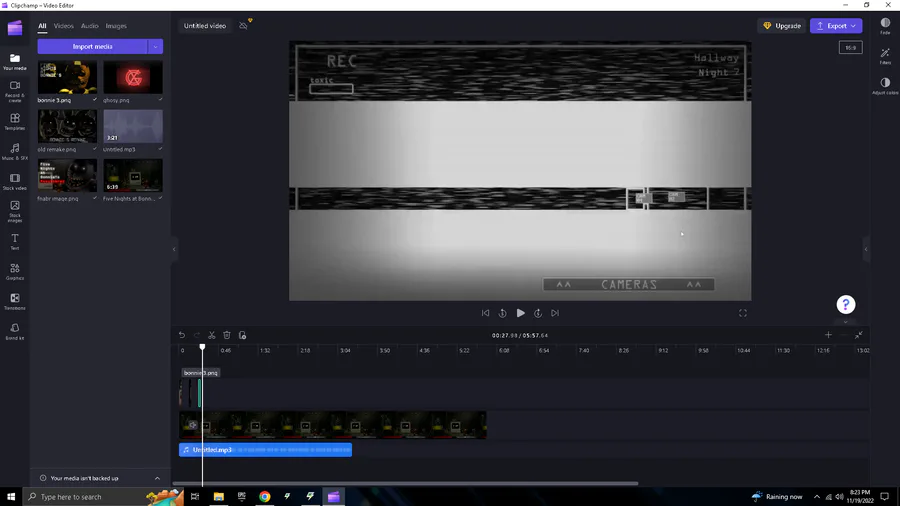Open the Templates sidebar panel

tap(15, 122)
